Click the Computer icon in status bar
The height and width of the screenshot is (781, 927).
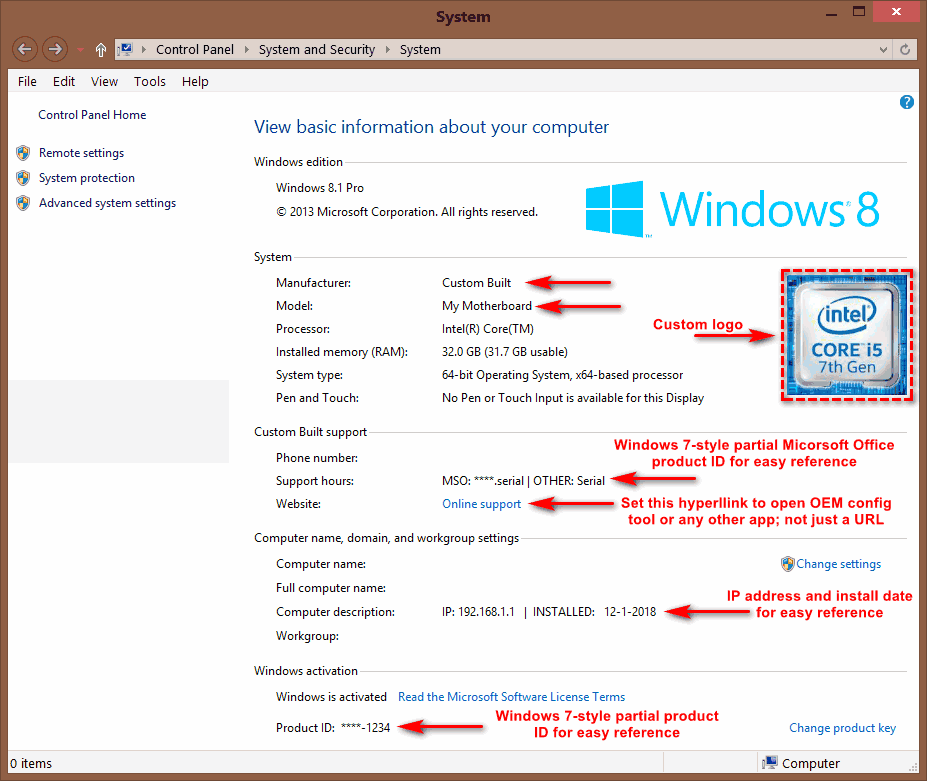point(769,763)
